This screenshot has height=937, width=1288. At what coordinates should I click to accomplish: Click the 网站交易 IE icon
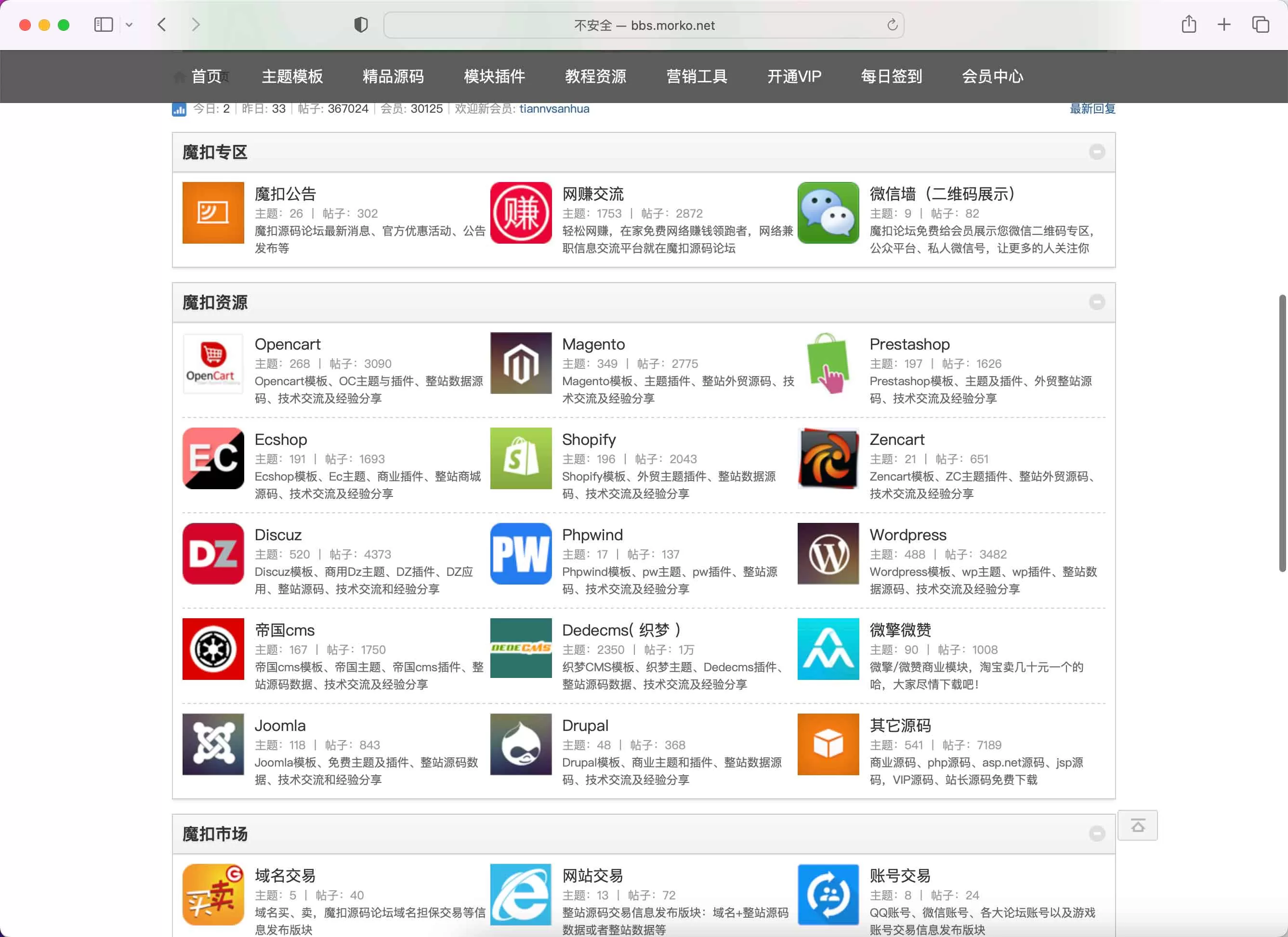(x=521, y=895)
